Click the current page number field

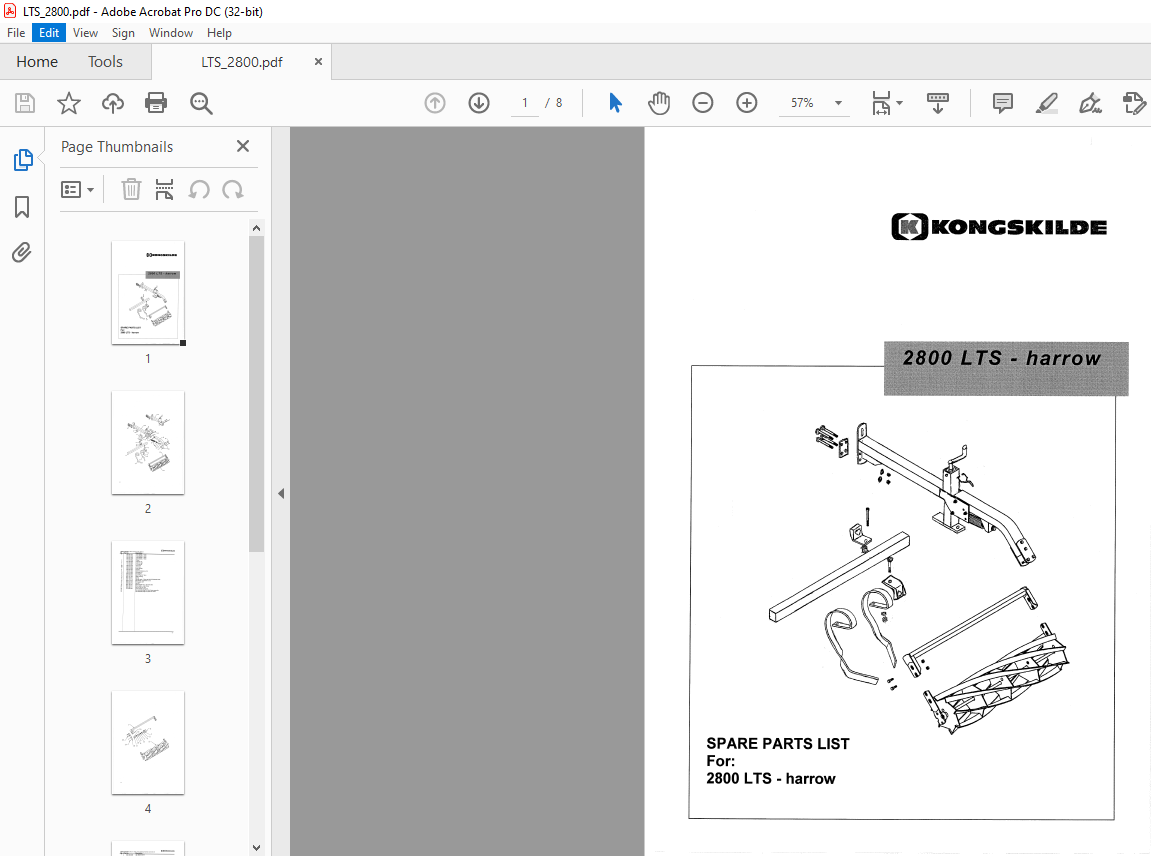pos(525,103)
